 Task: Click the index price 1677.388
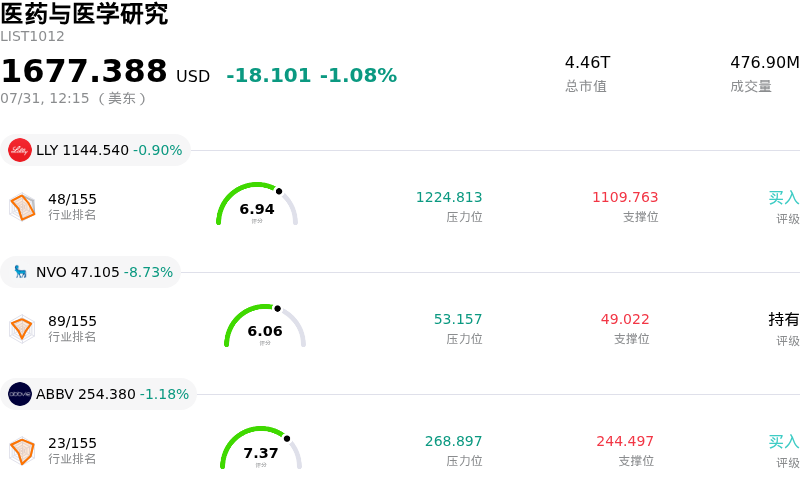(84, 71)
